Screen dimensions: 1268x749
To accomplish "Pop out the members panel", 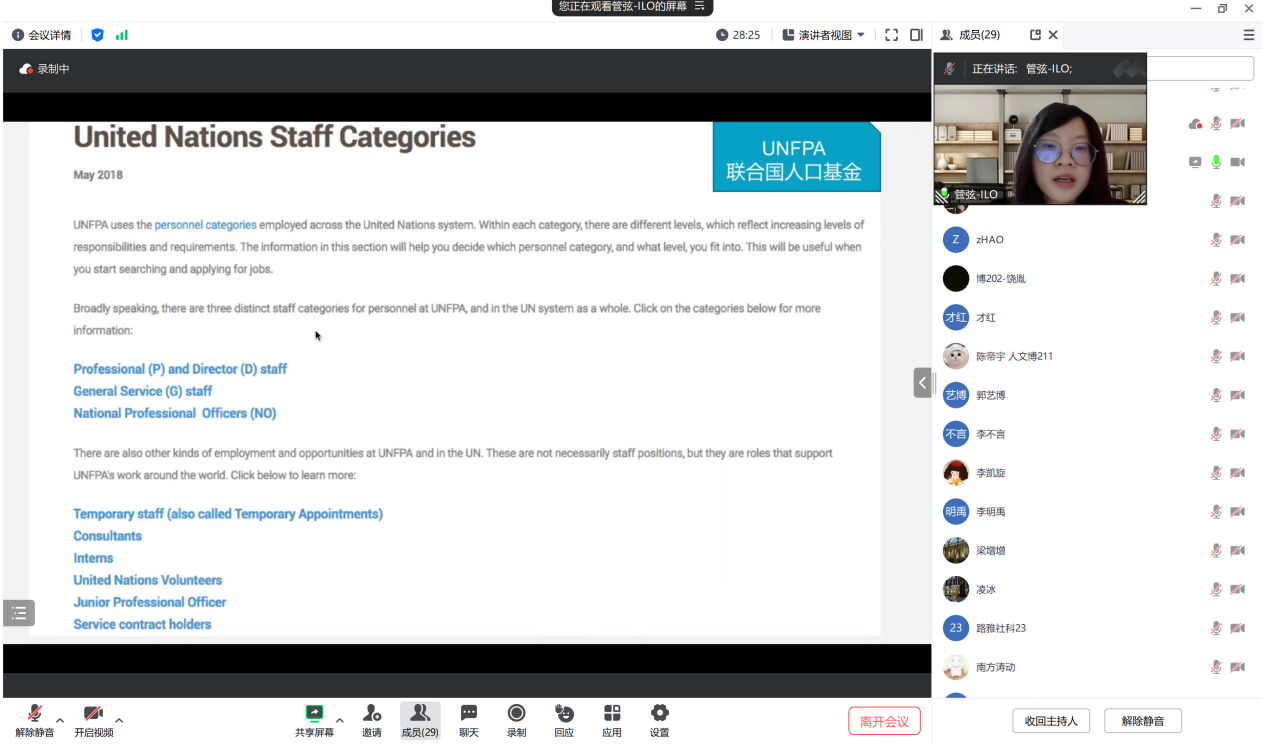I will click(x=1035, y=35).
